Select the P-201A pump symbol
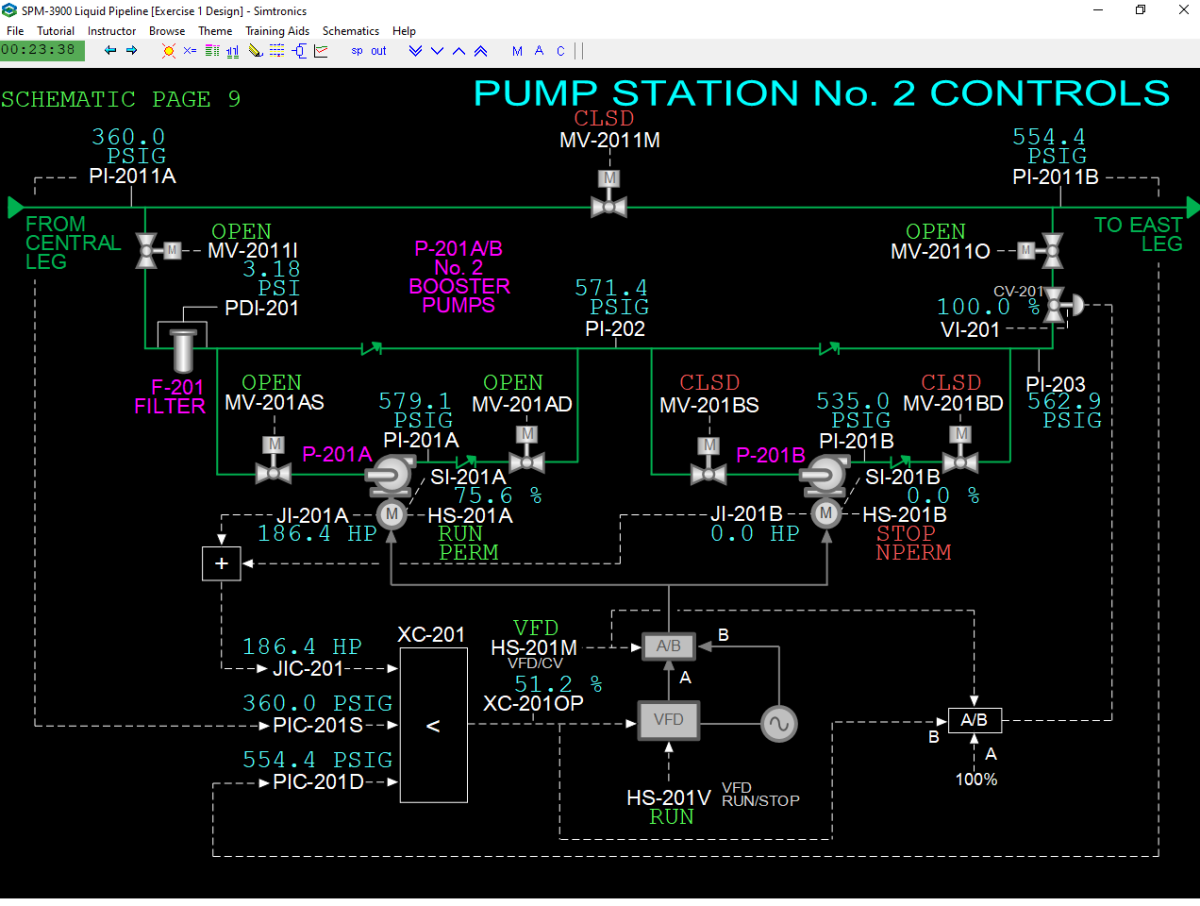The image size is (1200, 906). click(x=391, y=476)
